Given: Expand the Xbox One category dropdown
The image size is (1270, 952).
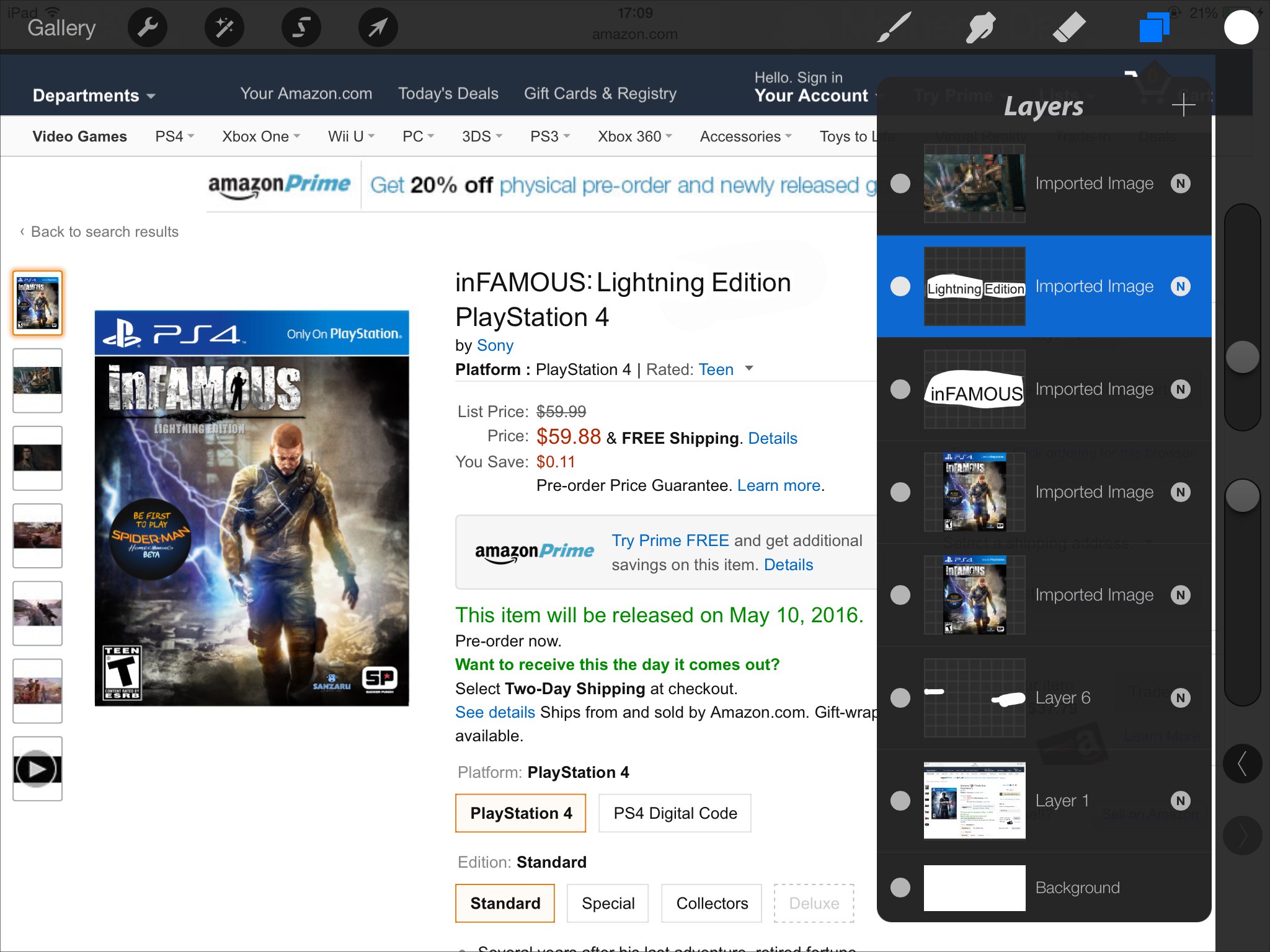Looking at the screenshot, I should pyautogui.click(x=261, y=136).
